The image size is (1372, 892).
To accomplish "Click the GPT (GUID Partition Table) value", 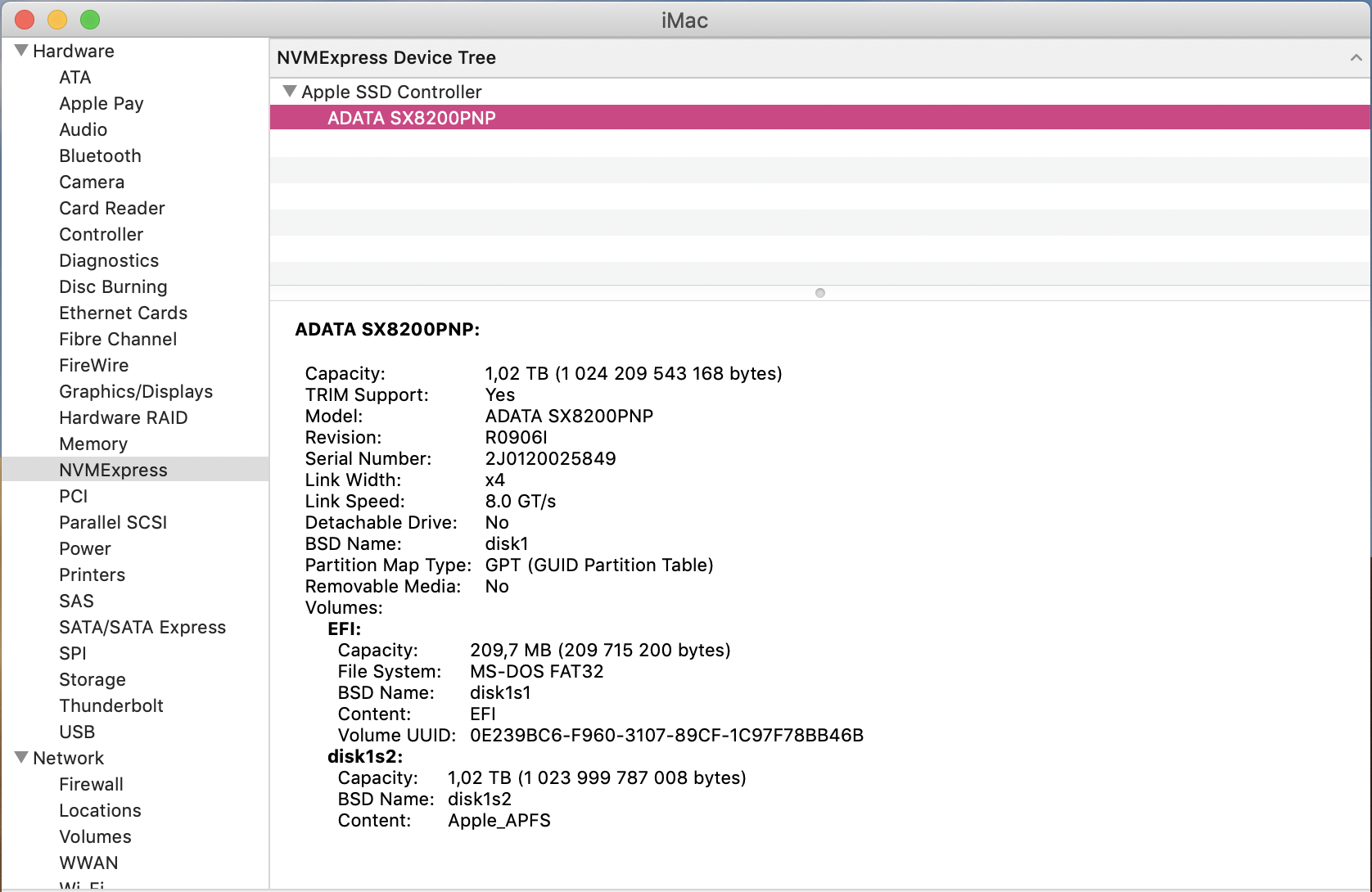I will pyautogui.click(x=599, y=565).
